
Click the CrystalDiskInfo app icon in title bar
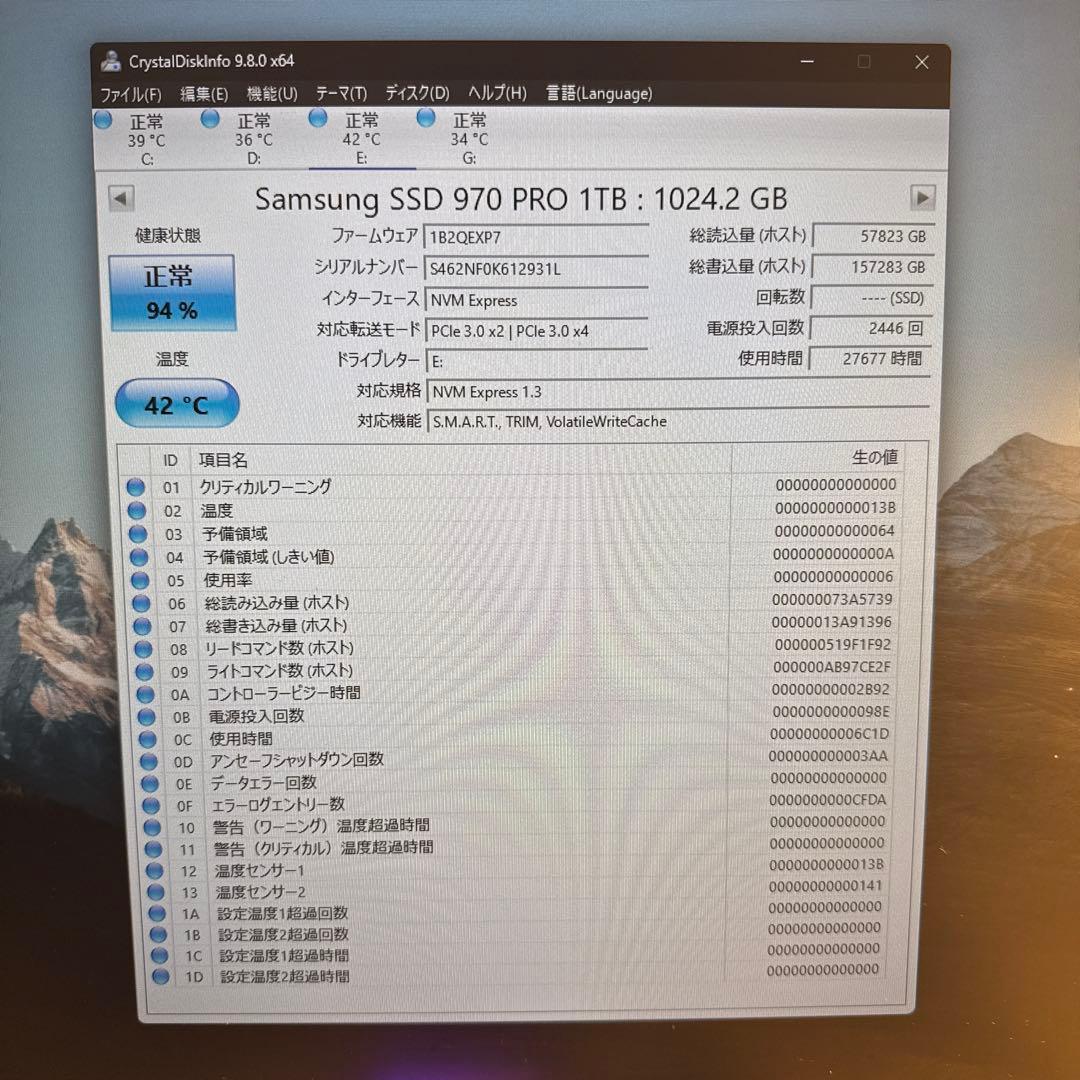point(111,61)
